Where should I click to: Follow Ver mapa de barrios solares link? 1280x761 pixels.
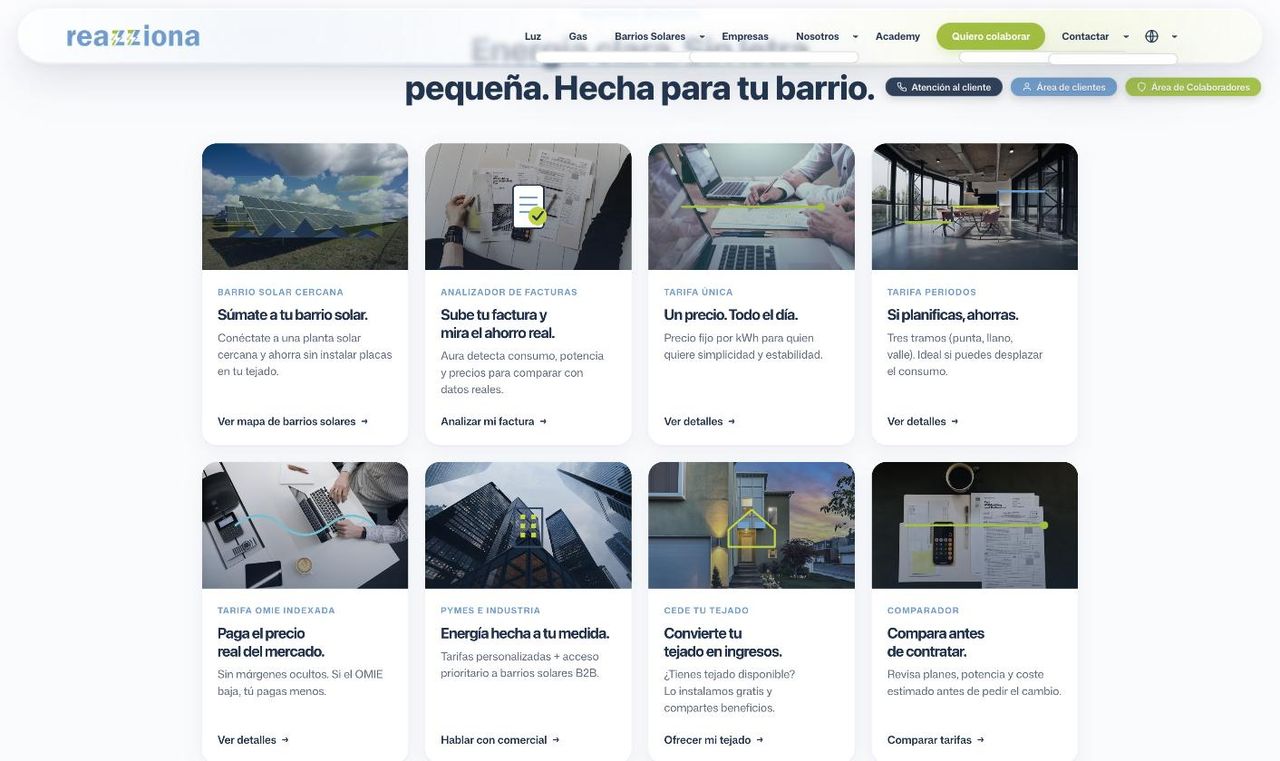tap(293, 421)
